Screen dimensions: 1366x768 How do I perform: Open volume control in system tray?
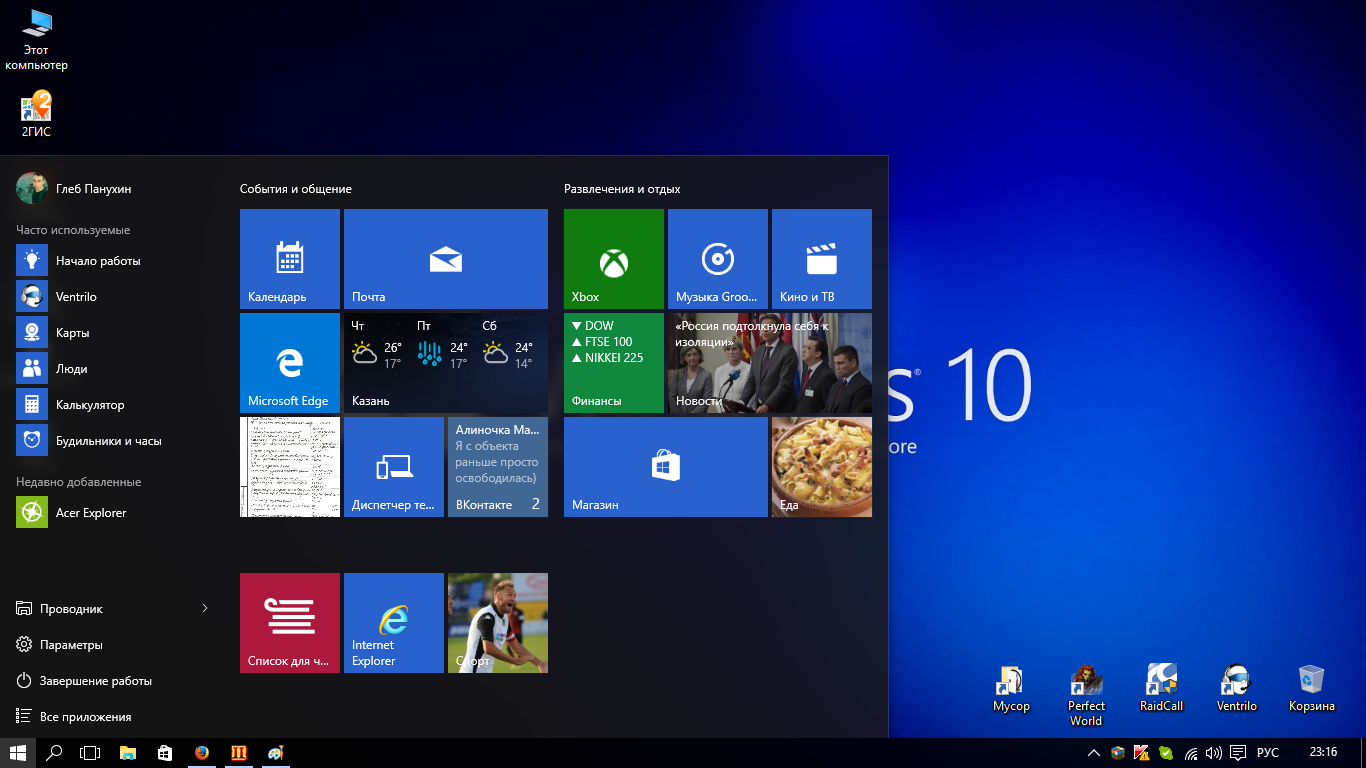tap(1214, 753)
